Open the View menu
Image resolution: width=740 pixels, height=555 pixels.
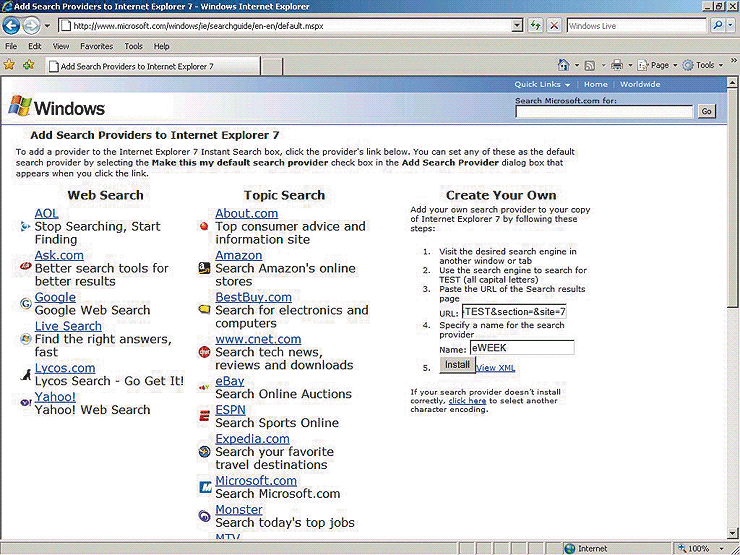(60, 46)
